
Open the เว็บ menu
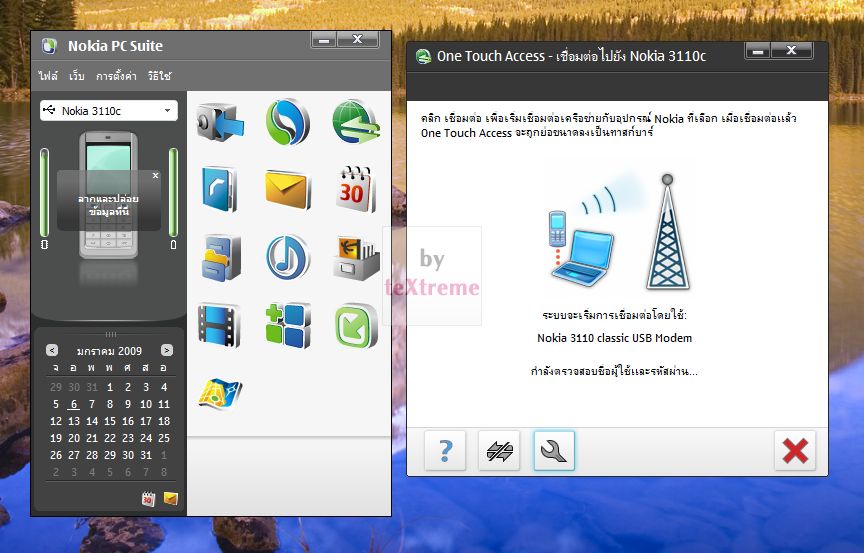[77, 76]
